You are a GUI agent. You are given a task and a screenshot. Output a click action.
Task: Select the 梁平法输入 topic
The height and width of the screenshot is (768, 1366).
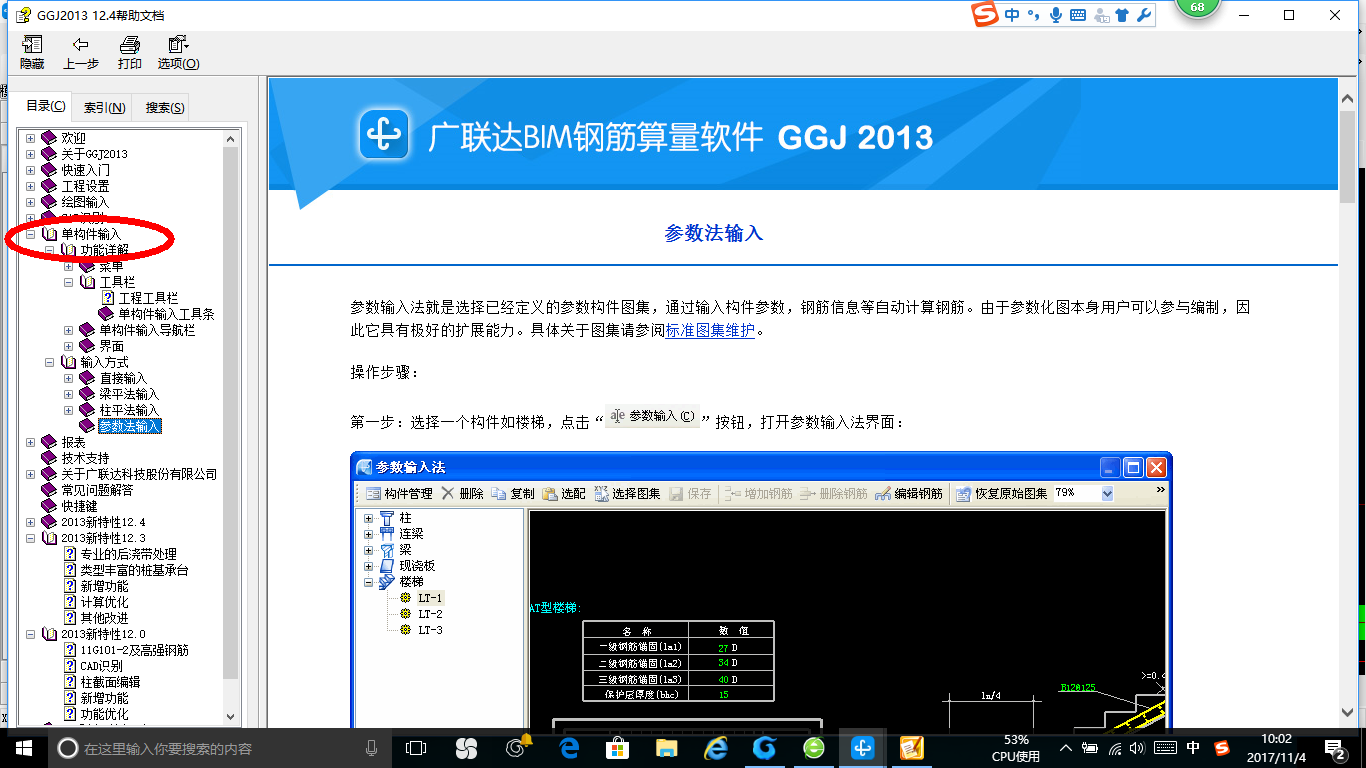tap(129, 394)
